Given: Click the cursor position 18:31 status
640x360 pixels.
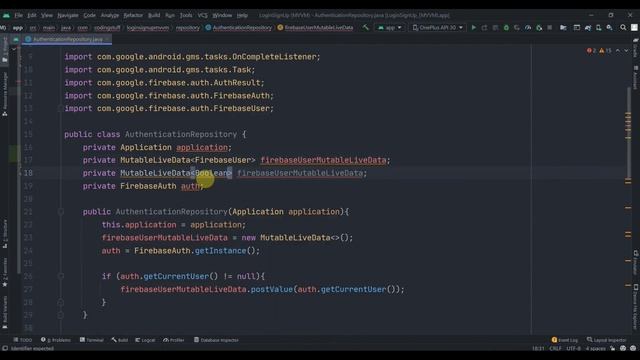Looking at the screenshot, I should point(538,348).
